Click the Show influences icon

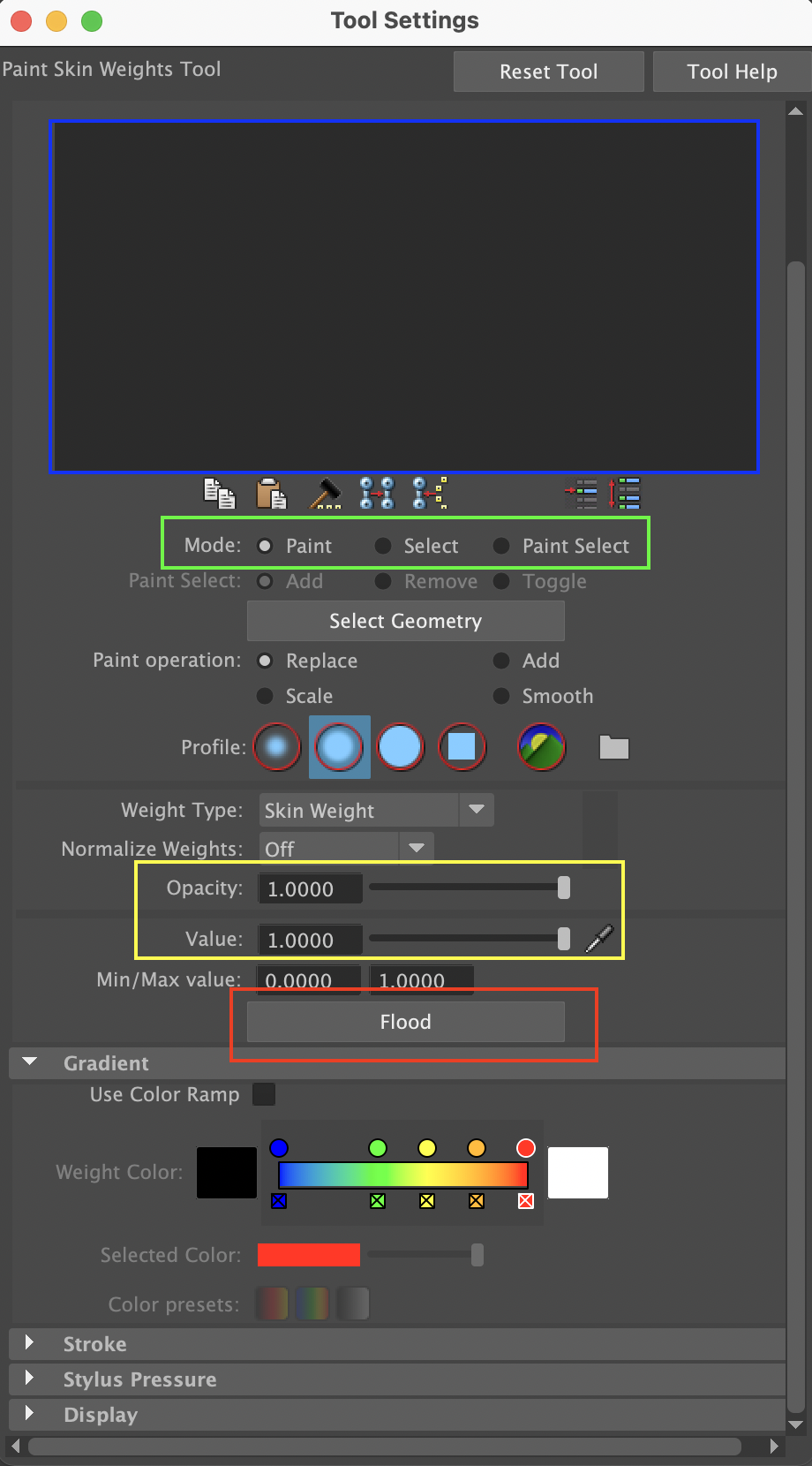(430, 494)
